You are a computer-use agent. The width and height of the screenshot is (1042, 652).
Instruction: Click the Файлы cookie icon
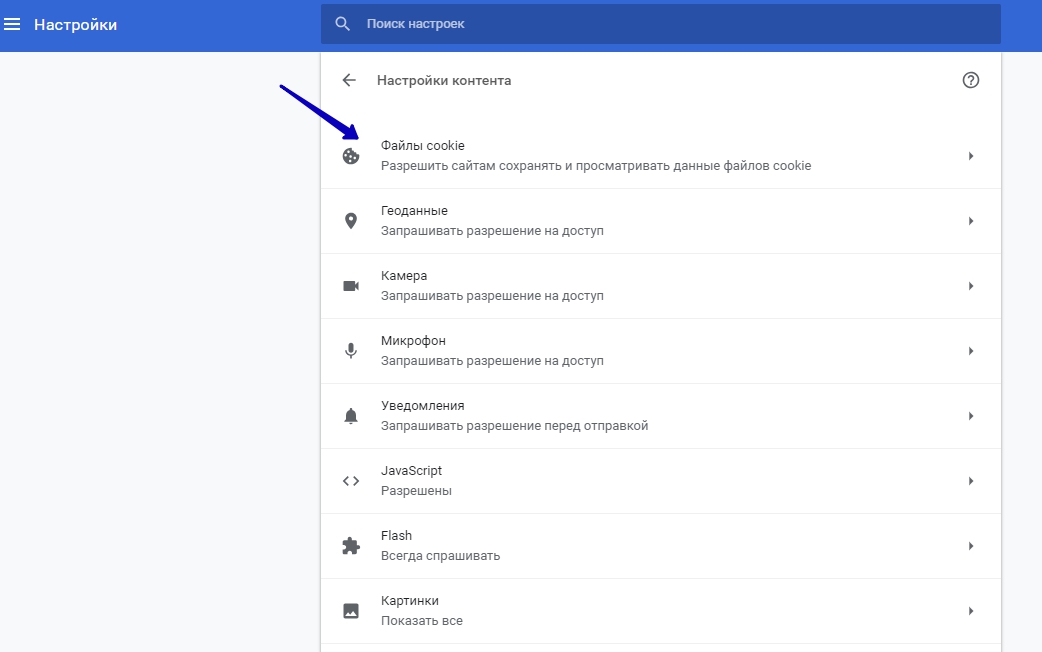click(350, 156)
